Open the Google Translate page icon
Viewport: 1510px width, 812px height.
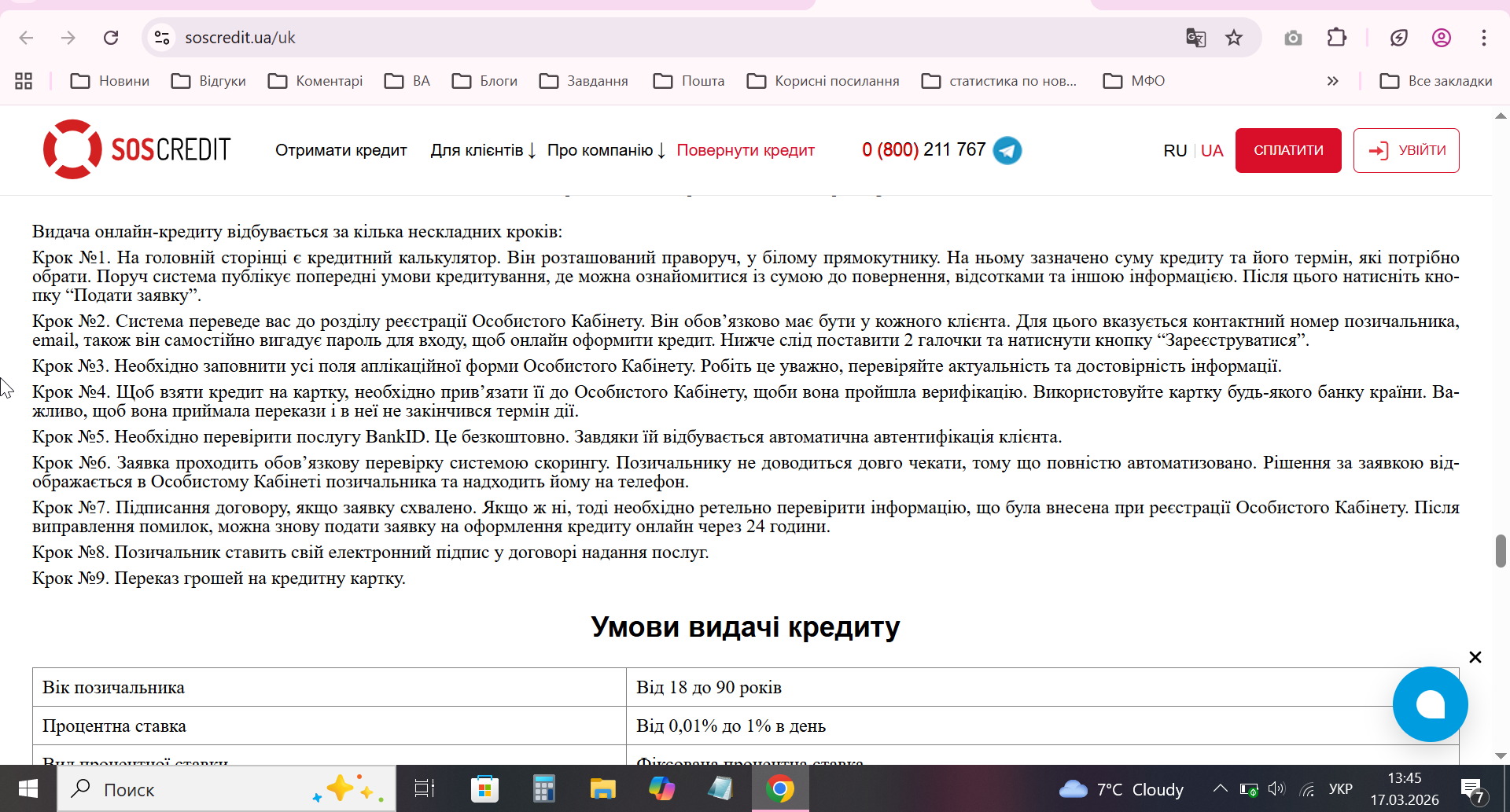pyautogui.click(x=1196, y=38)
